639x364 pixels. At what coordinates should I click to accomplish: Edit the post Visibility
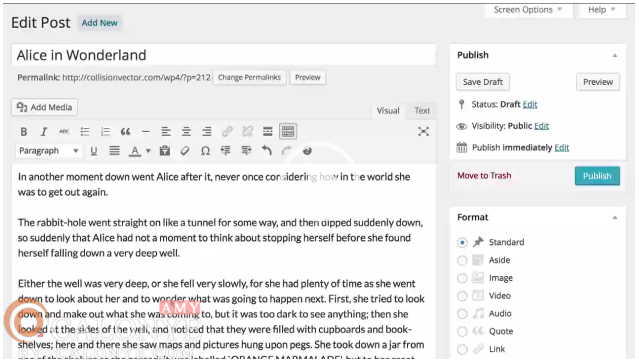click(x=541, y=126)
